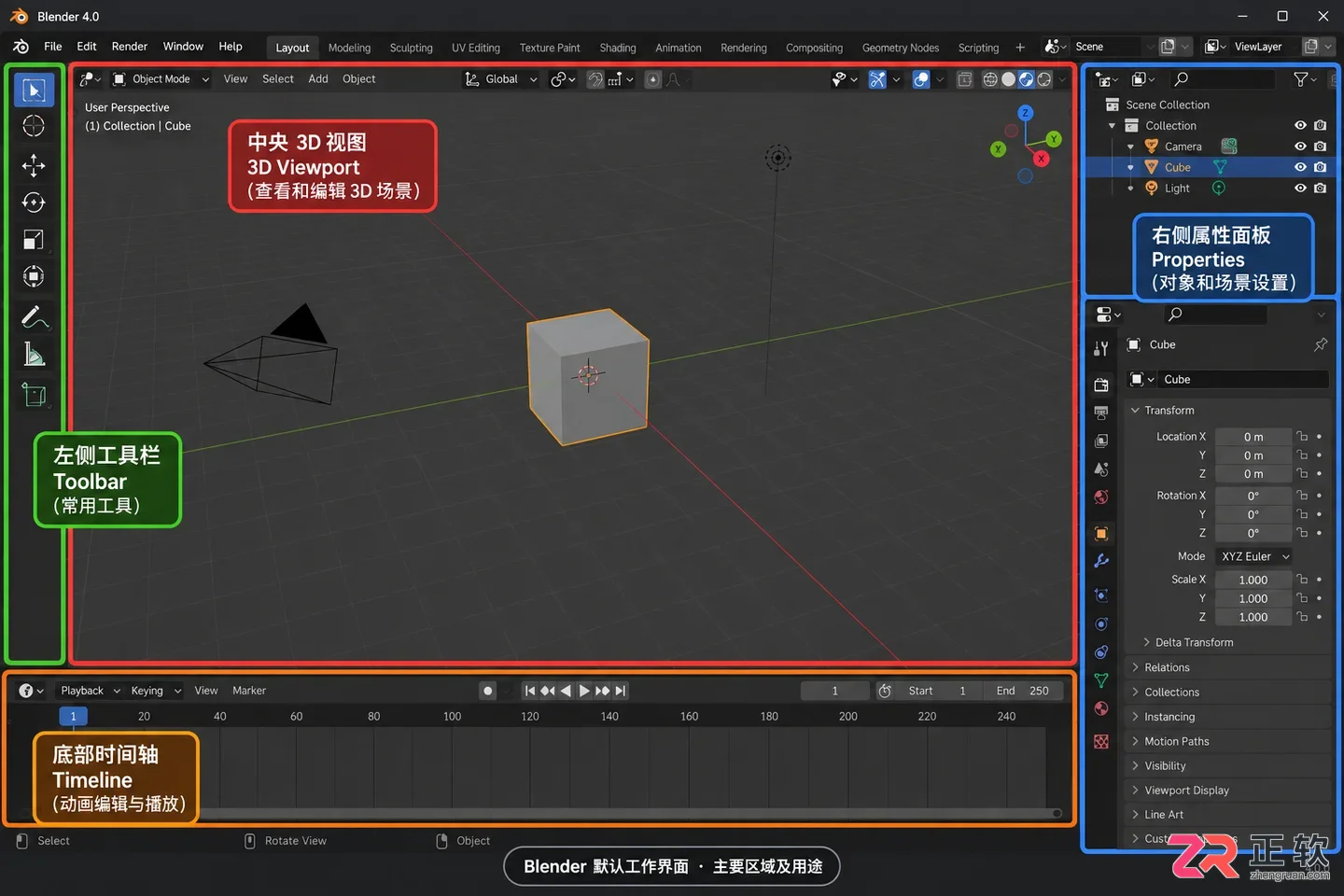Switch to the Geometry Nodes tab

pyautogui.click(x=901, y=48)
